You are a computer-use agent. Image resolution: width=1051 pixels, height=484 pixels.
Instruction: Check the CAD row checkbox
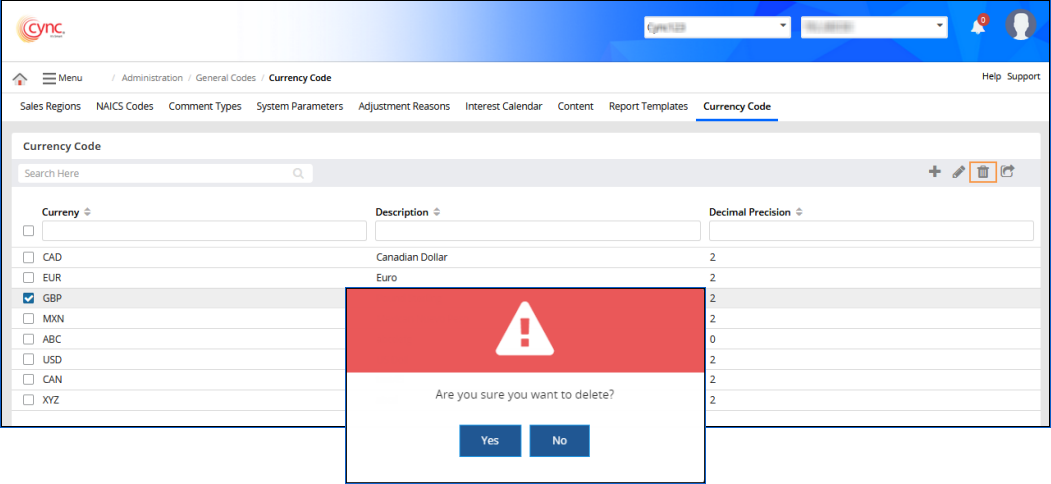click(29, 257)
